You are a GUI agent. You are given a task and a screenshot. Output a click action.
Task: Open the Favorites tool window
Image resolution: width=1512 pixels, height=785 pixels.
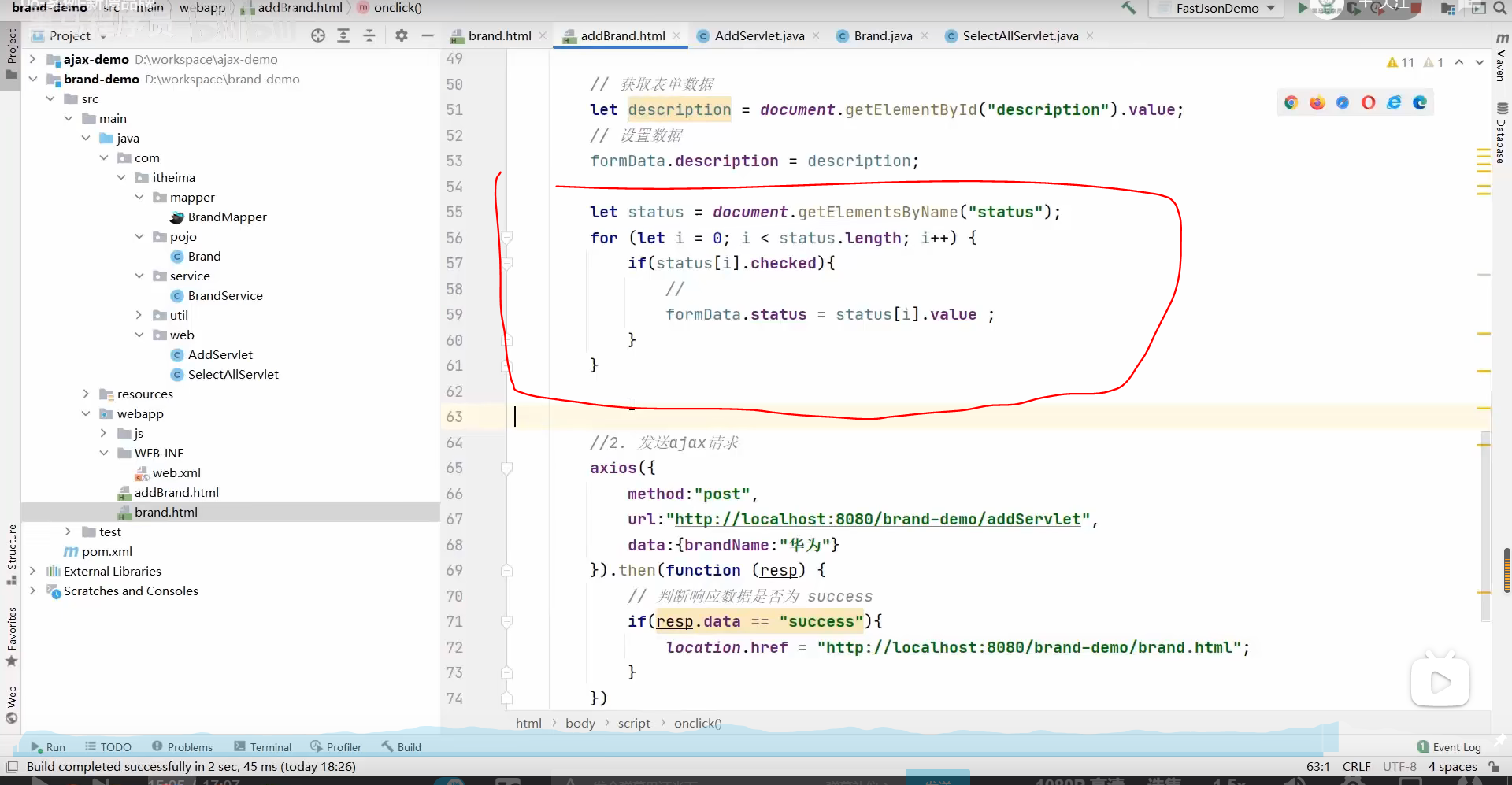(x=11, y=636)
